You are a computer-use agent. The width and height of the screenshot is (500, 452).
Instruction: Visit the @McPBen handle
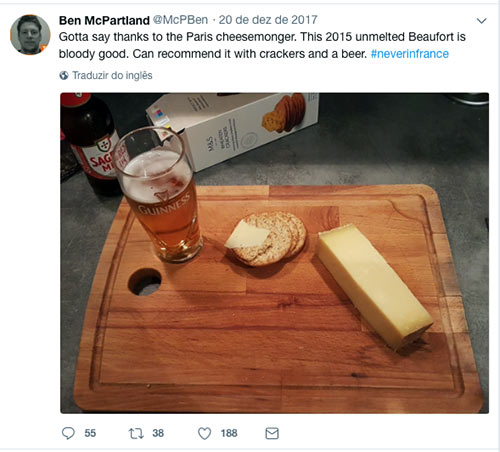180,20
